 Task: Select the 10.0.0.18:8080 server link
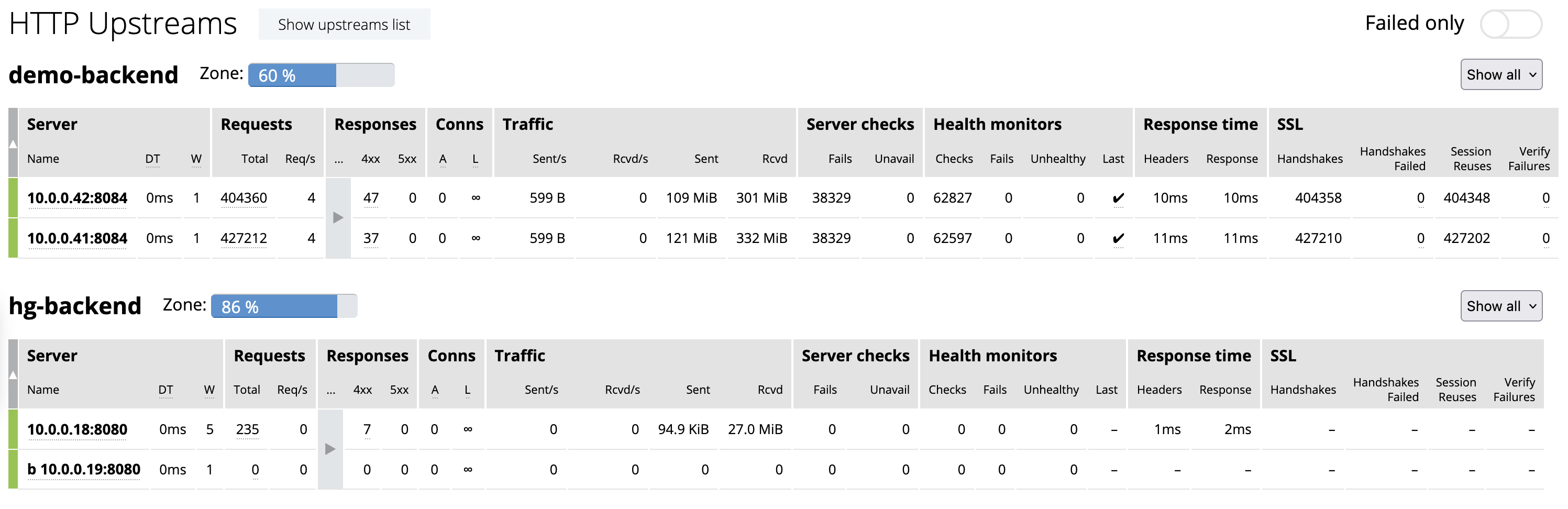(x=76, y=429)
